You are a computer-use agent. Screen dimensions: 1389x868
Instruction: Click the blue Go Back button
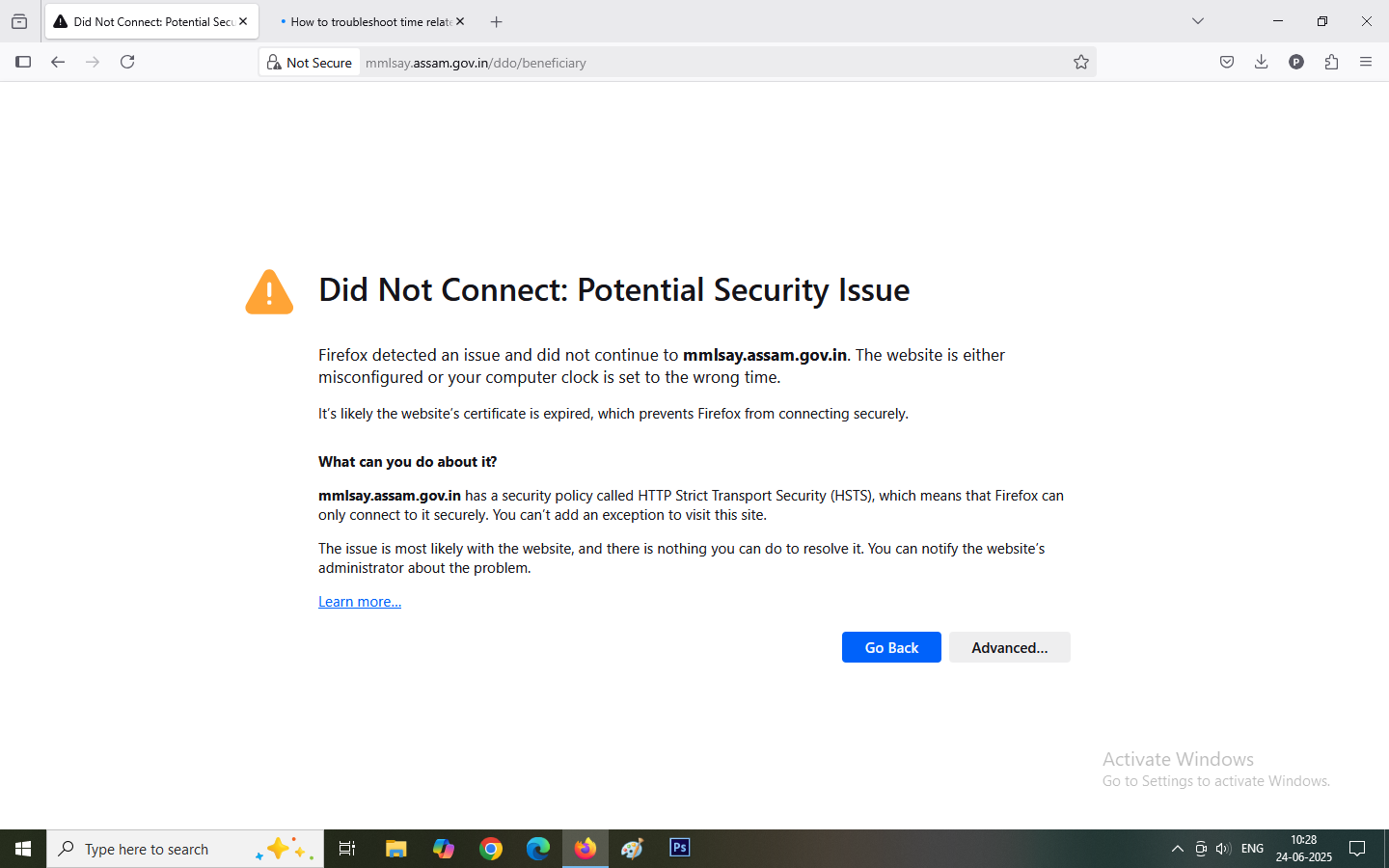[x=891, y=647]
